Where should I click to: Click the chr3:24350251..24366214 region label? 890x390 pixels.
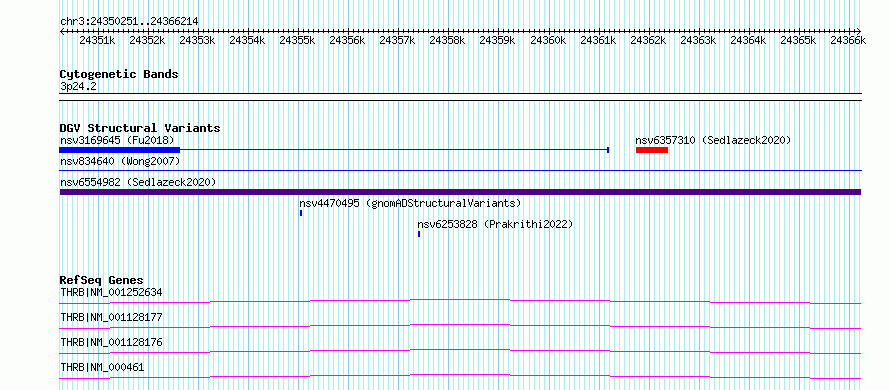[x=129, y=22]
